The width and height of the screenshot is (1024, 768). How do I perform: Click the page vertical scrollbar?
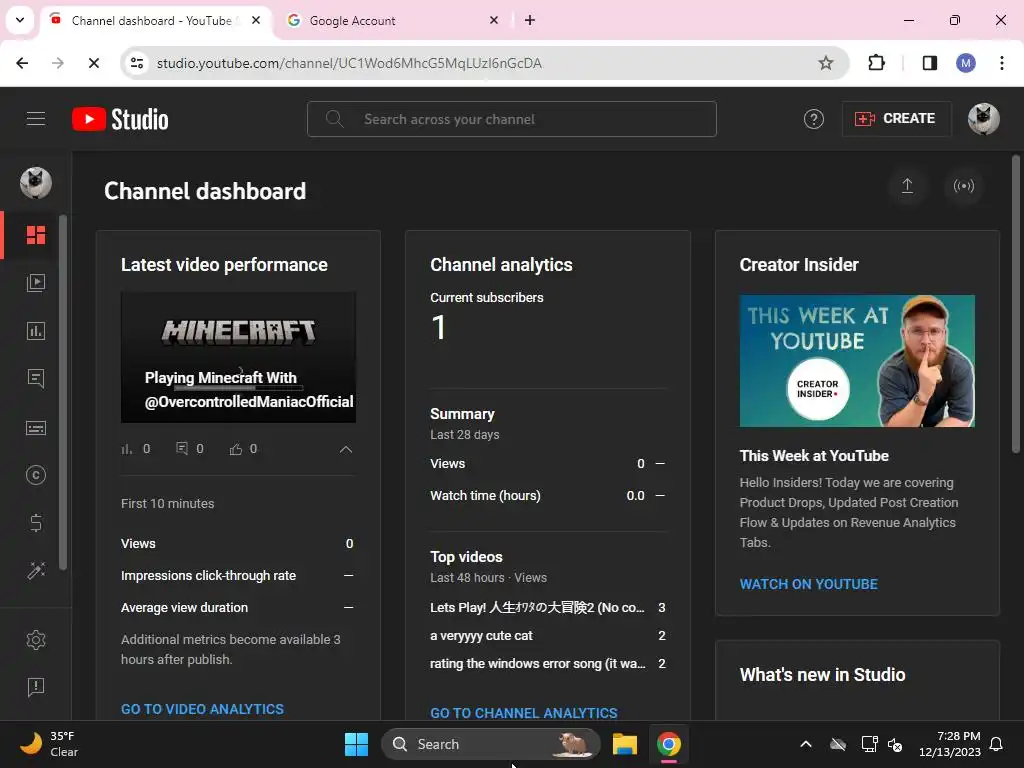point(1016,304)
